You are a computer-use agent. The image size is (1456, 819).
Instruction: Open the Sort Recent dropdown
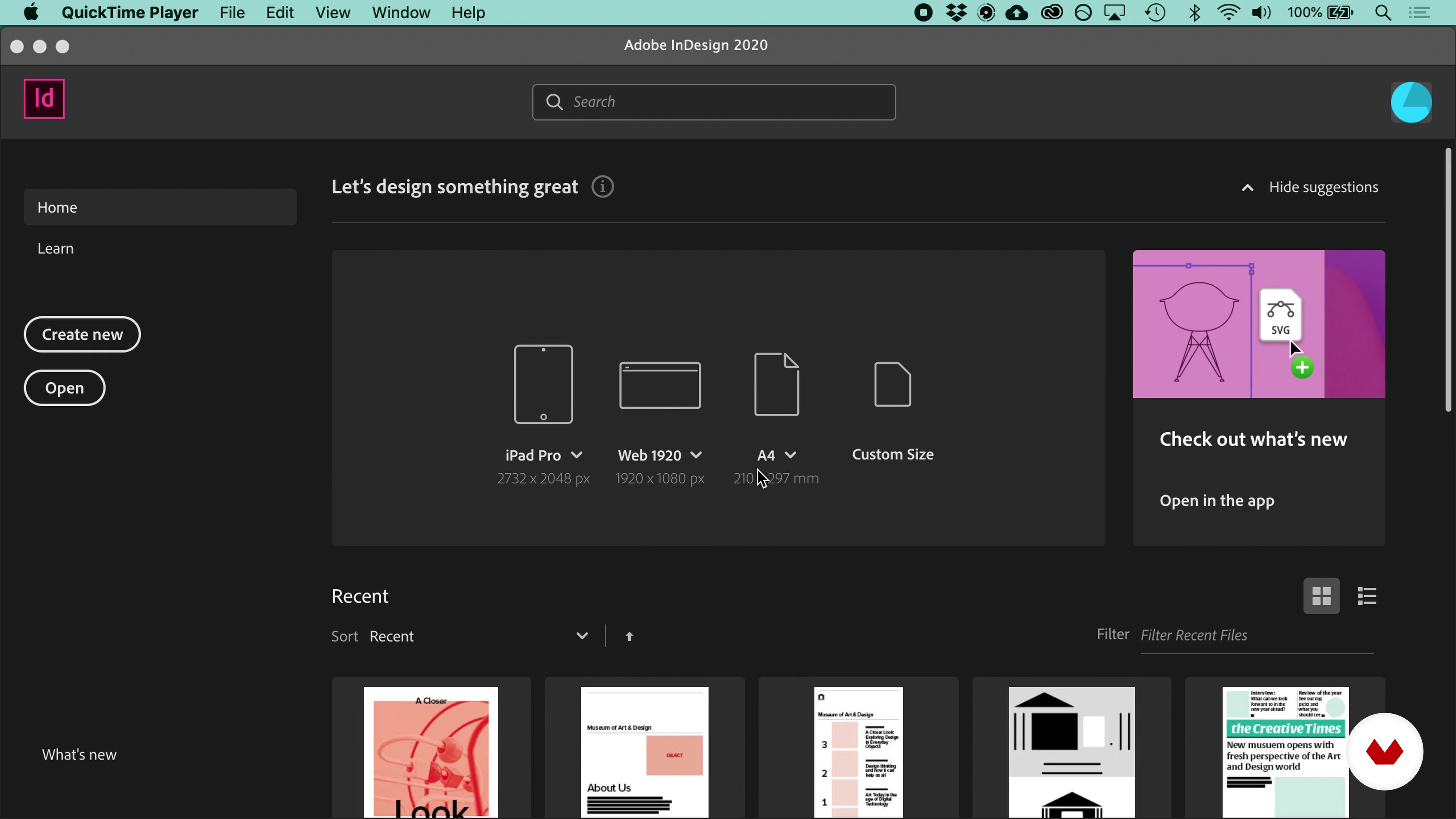pos(479,637)
